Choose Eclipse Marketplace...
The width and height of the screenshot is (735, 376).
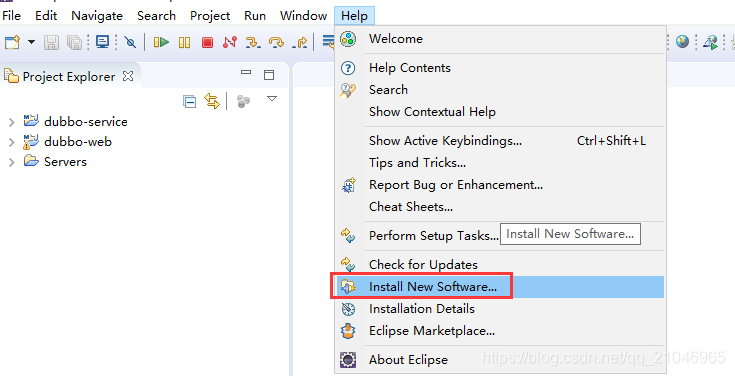(500, 331)
